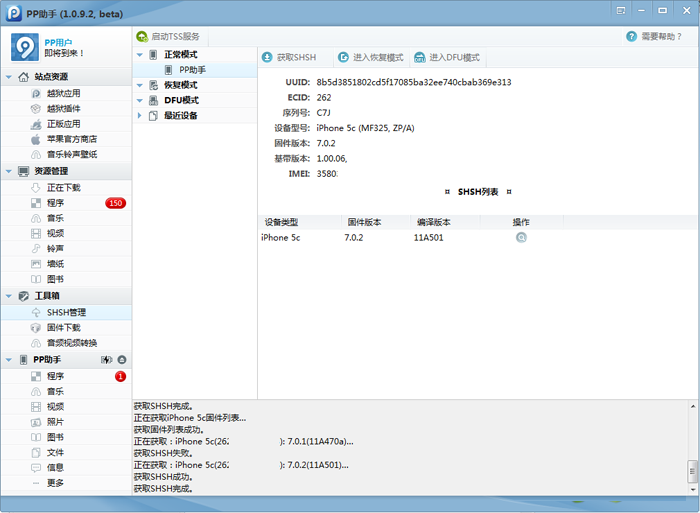Click the 程序 icon with the 150 badge

pyautogui.click(x=36, y=203)
